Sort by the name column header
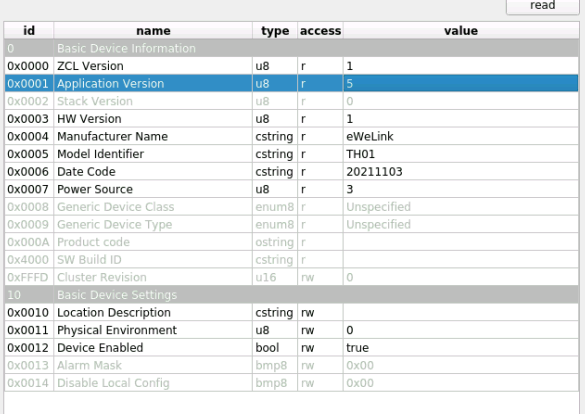The height and width of the screenshot is (414, 585). (x=153, y=31)
